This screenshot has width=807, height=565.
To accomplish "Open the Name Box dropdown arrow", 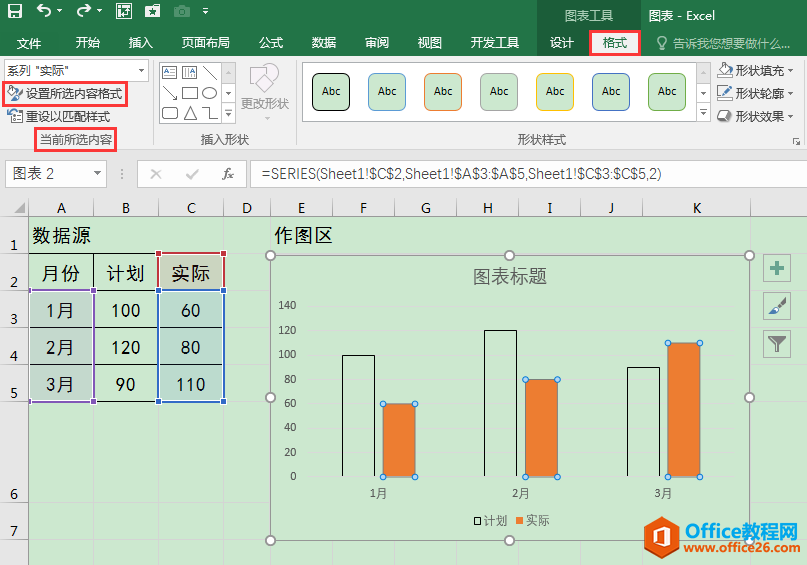I will tap(97, 174).
